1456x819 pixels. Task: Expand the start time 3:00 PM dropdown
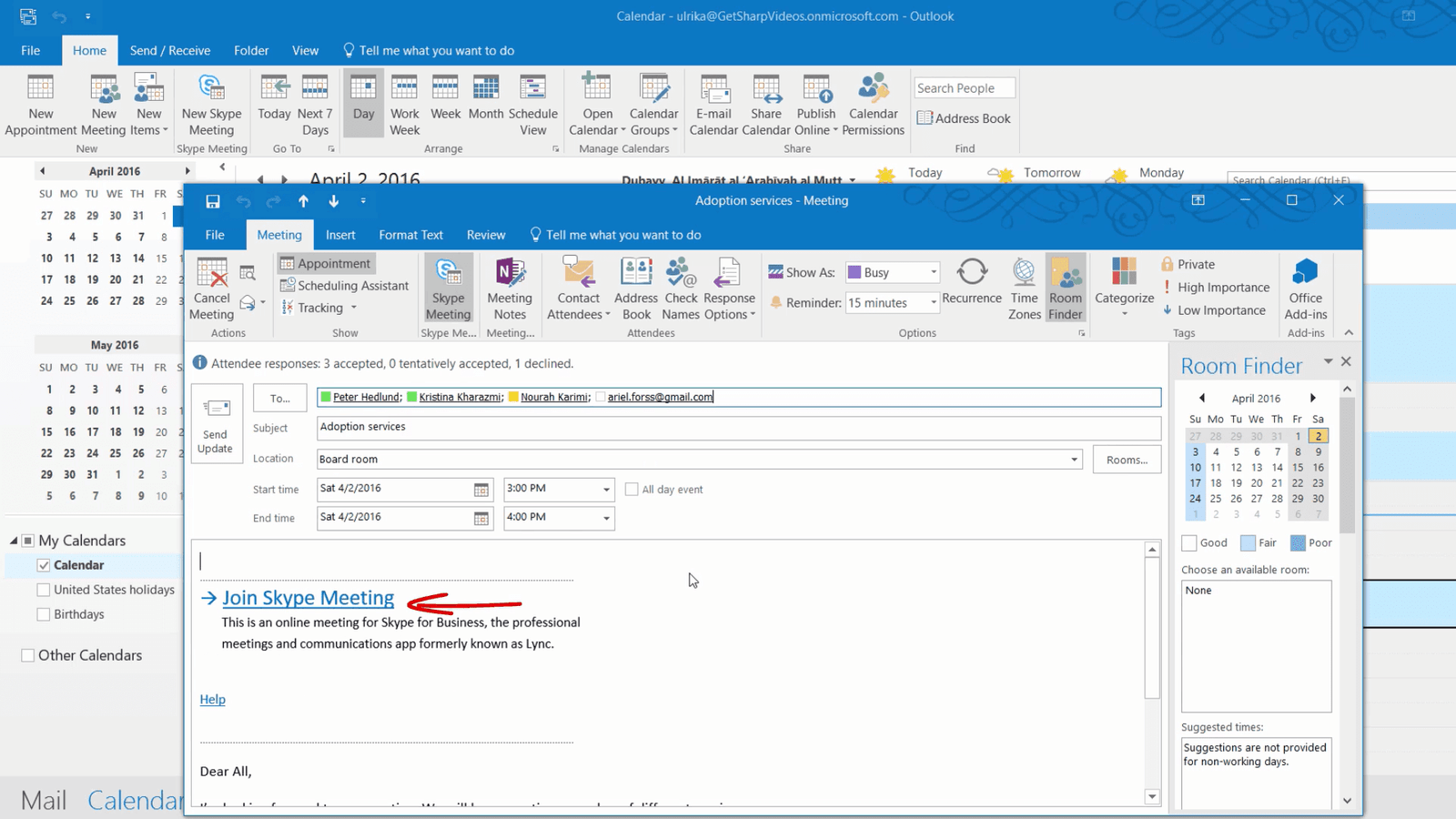(606, 490)
